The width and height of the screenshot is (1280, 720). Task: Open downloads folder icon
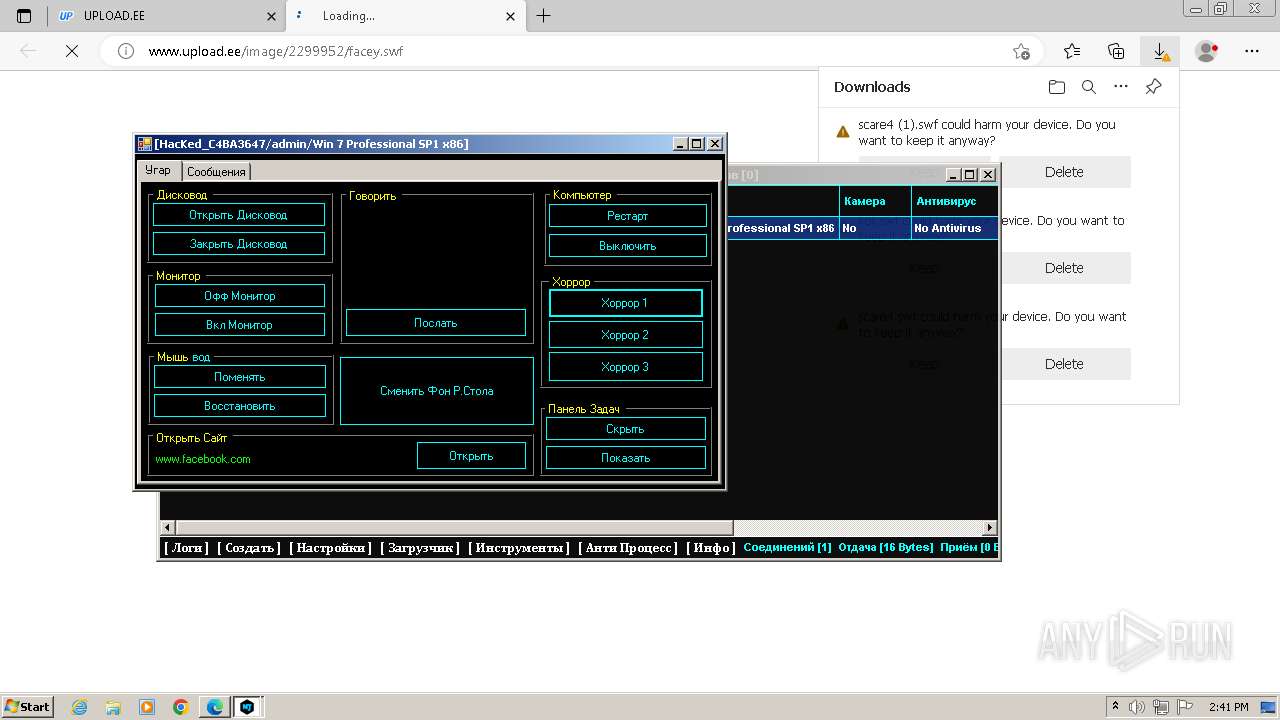[1057, 87]
